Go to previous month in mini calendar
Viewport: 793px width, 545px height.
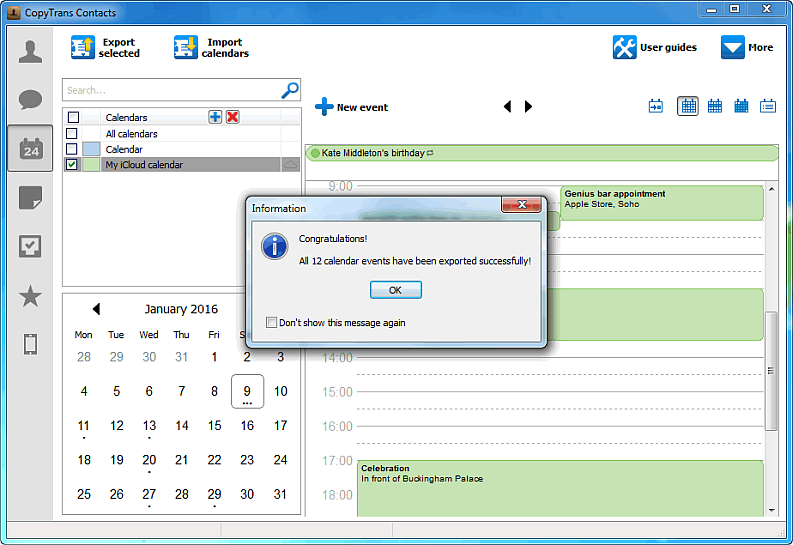pyautogui.click(x=96, y=309)
